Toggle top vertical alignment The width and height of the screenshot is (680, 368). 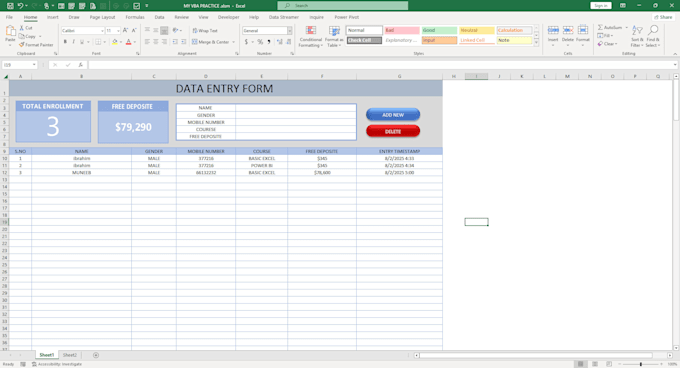[x=147, y=30]
